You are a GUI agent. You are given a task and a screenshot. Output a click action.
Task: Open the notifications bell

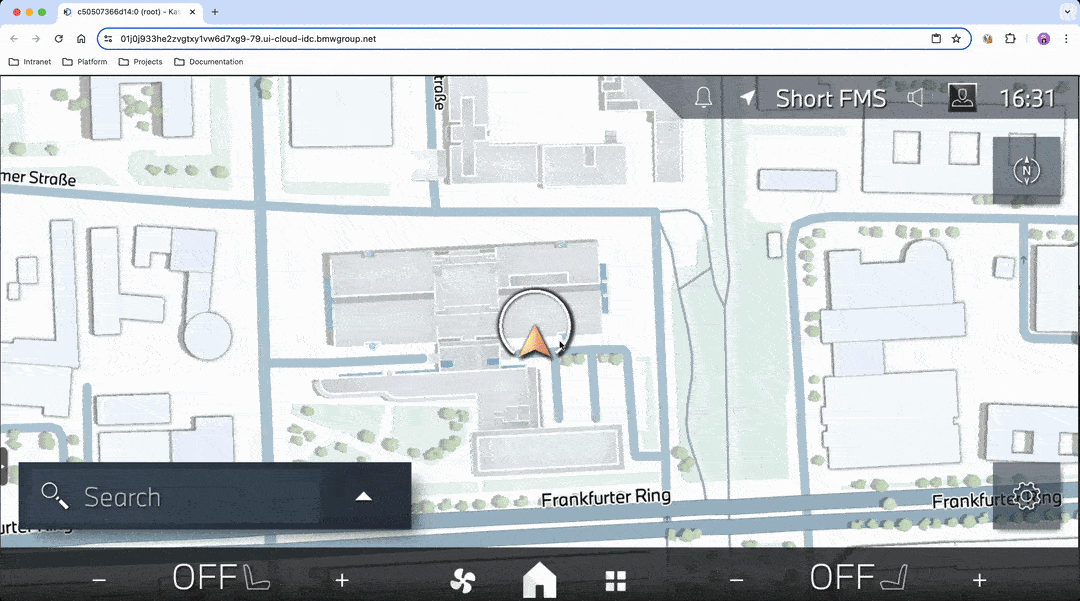703,98
